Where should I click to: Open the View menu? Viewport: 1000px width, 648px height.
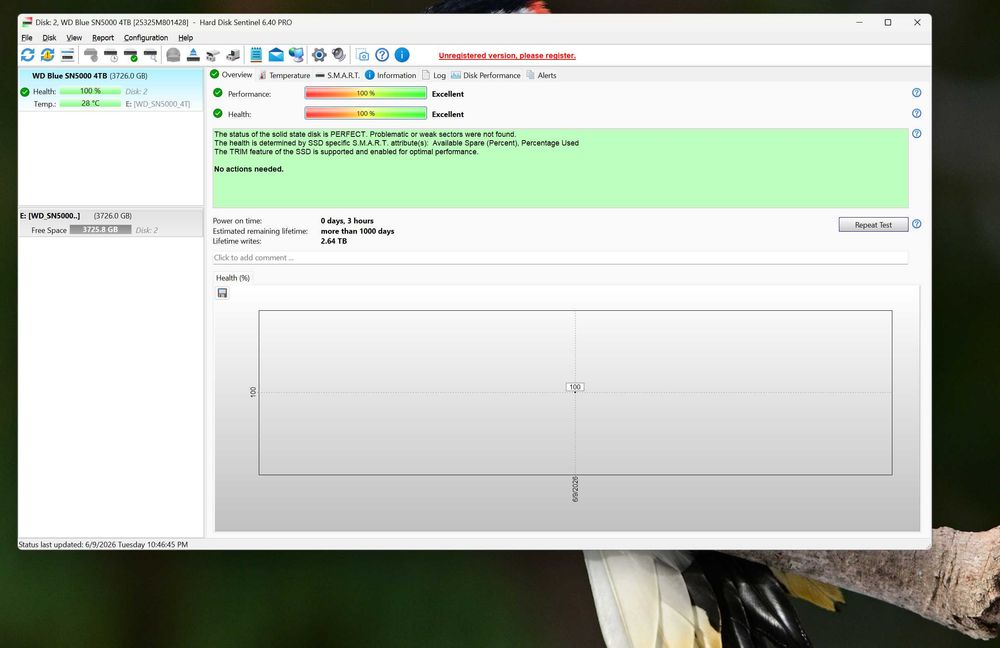tap(74, 38)
